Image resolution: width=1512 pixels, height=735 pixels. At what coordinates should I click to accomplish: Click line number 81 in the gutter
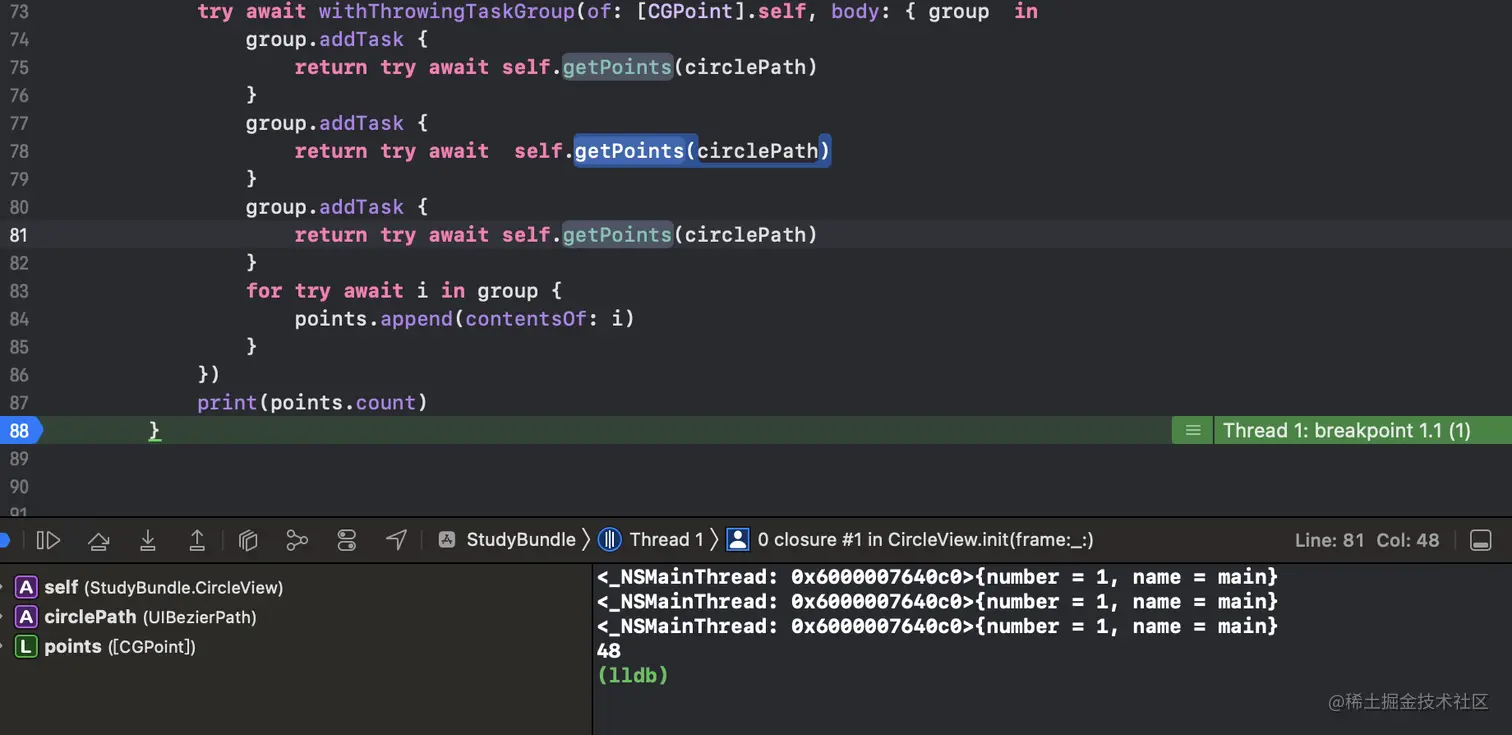click(19, 236)
